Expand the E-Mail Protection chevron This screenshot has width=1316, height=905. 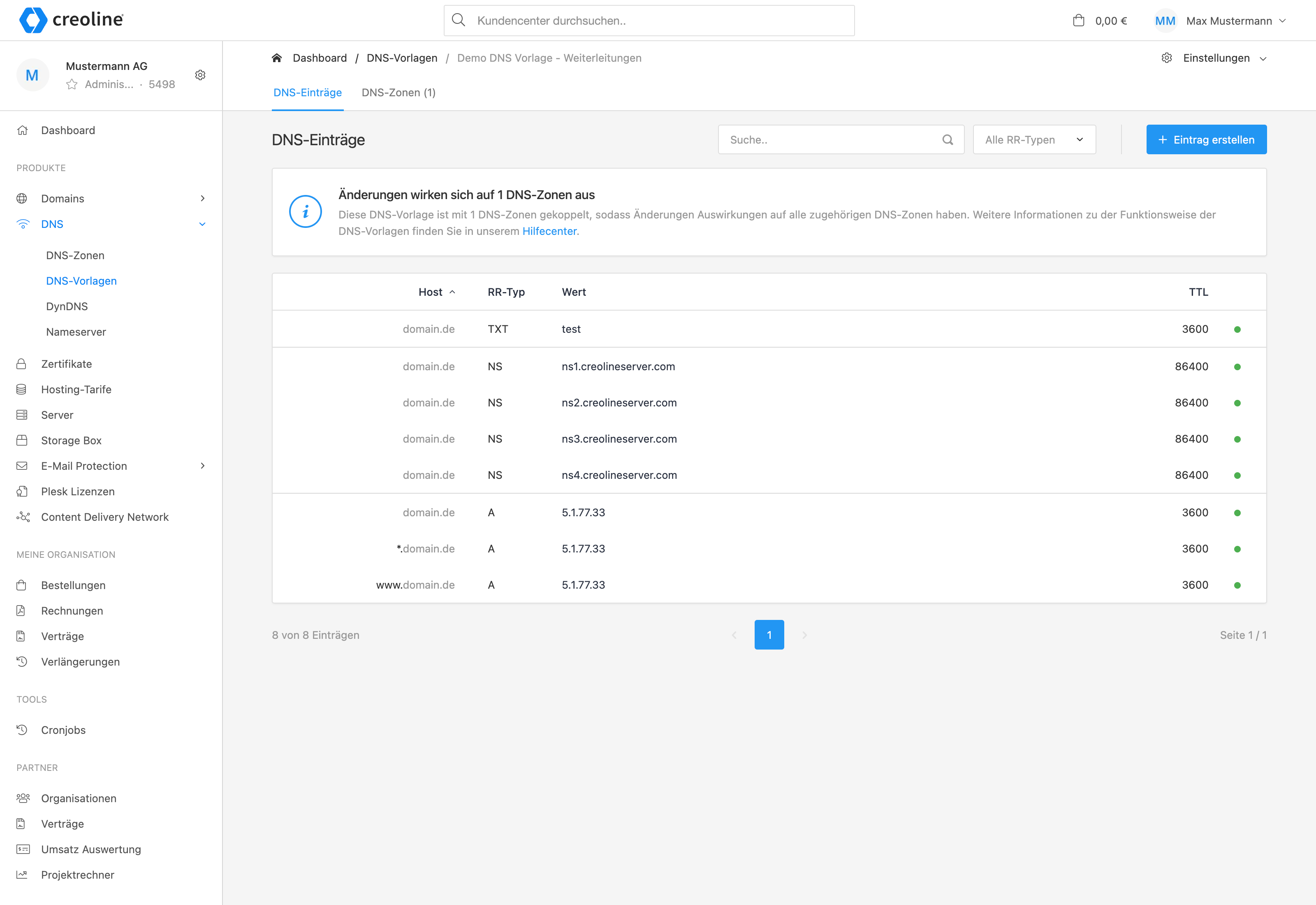[202, 466]
